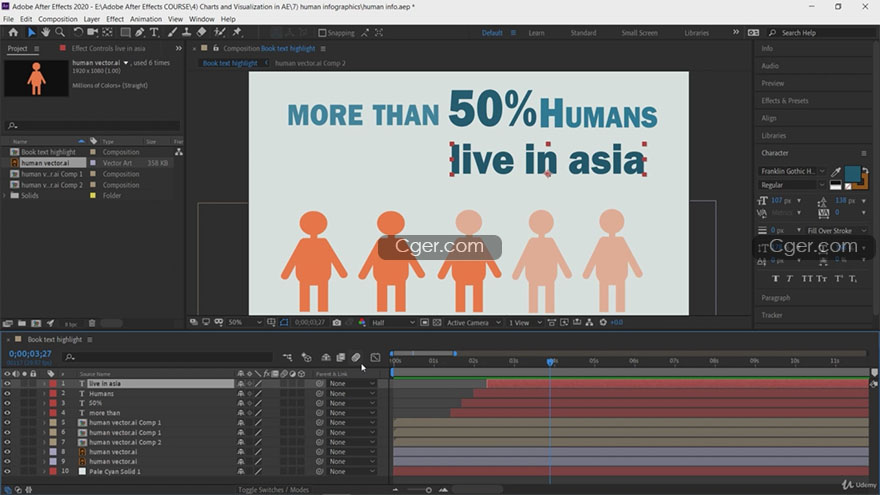Click the fill color swatch in Character panel

pos(852,173)
